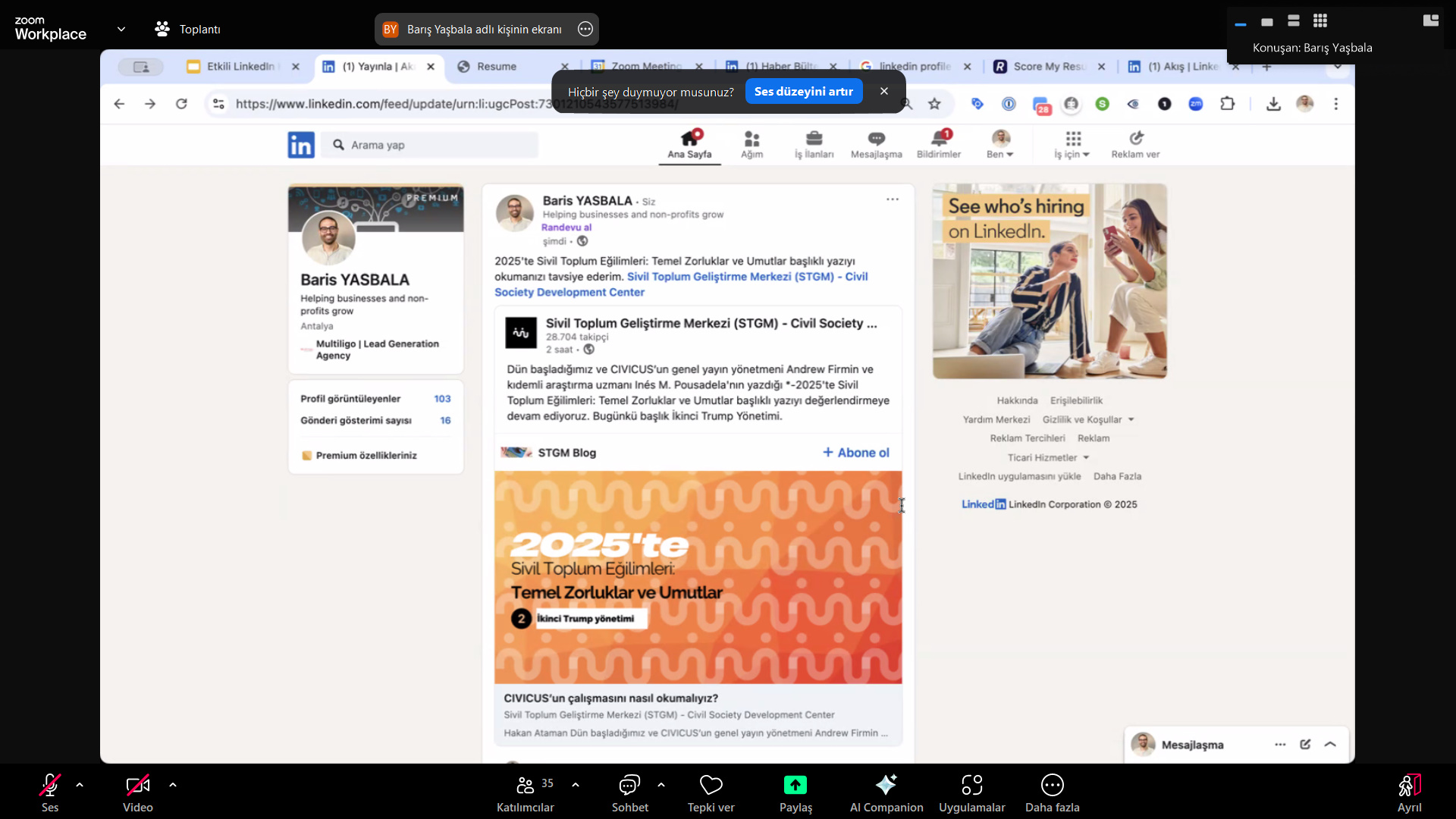Screen dimensions: 1456x819
Task: Click the browser back arrow
Action: tap(119, 104)
